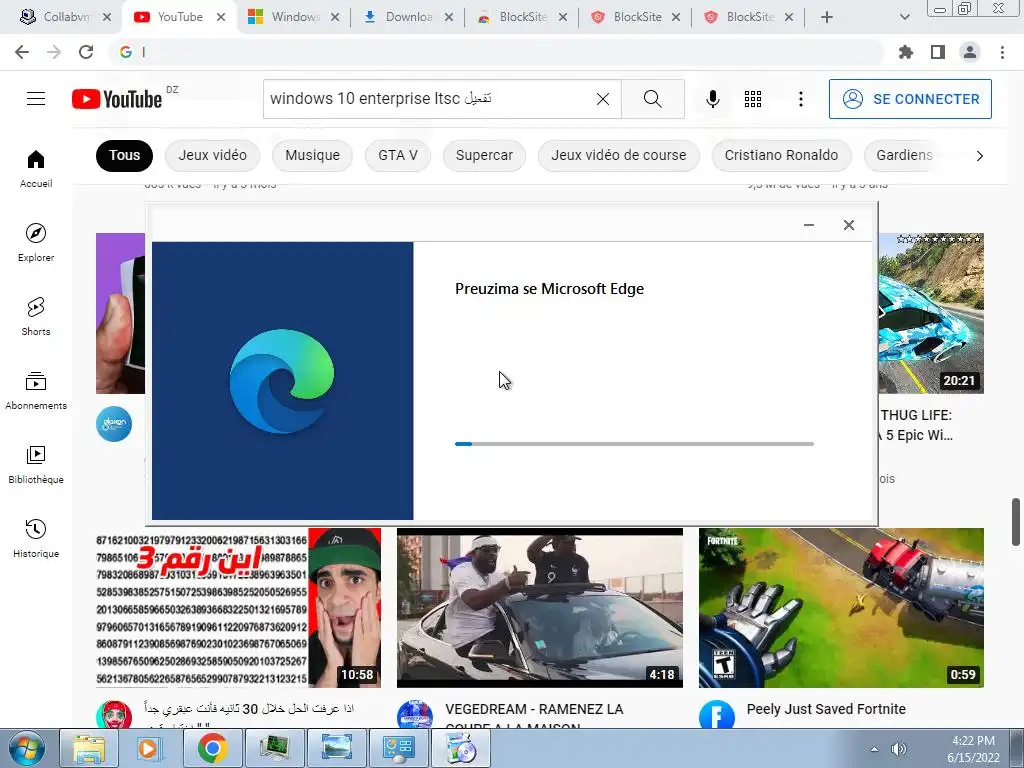
Task: Open the 20:21 GTA car thumbnail
Action: (x=931, y=313)
